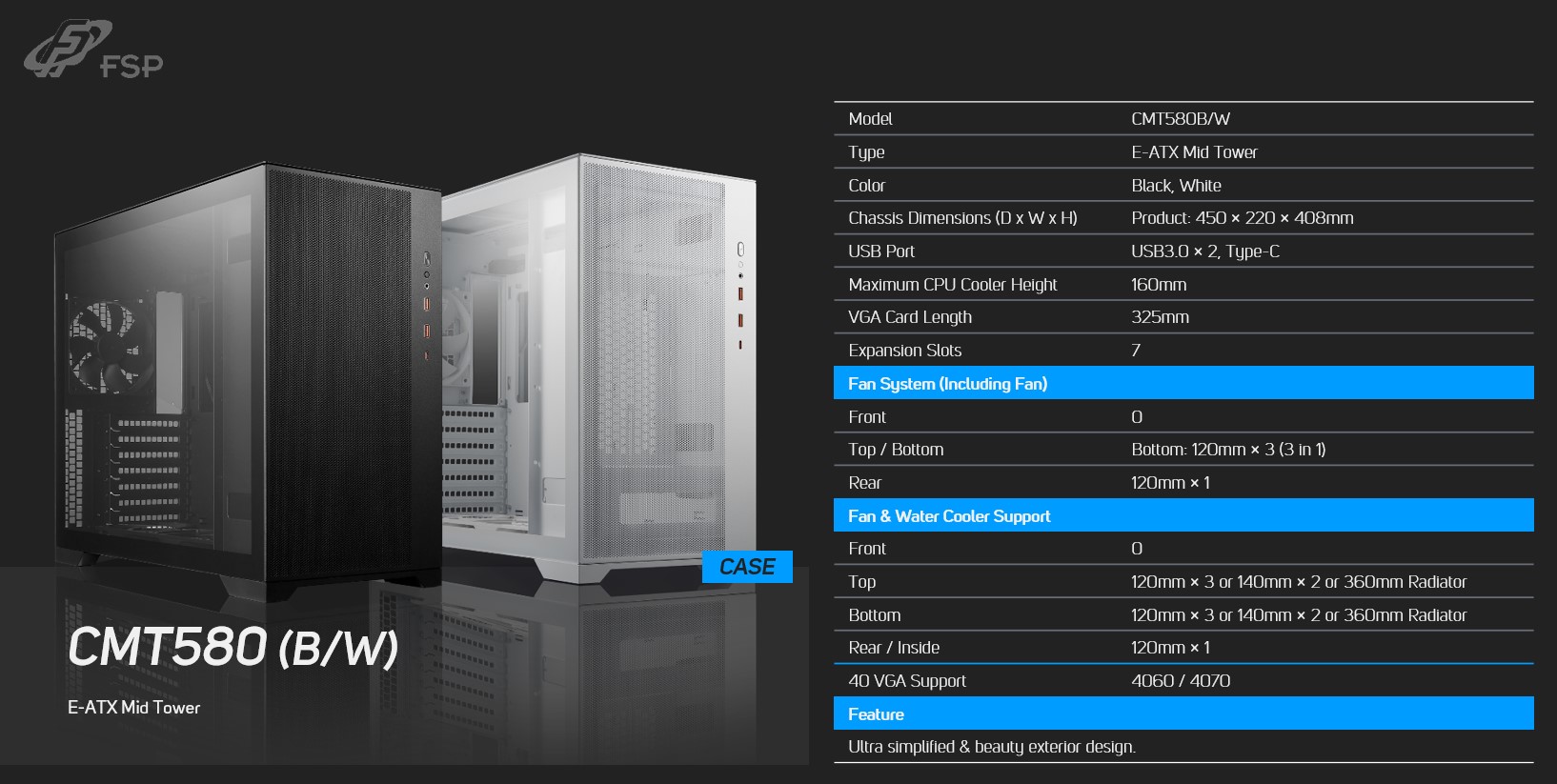This screenshot has height=784, width=1557.
Task: Click 'Maximum CPU Cooler Height' label
Action: tap(953, 285)
